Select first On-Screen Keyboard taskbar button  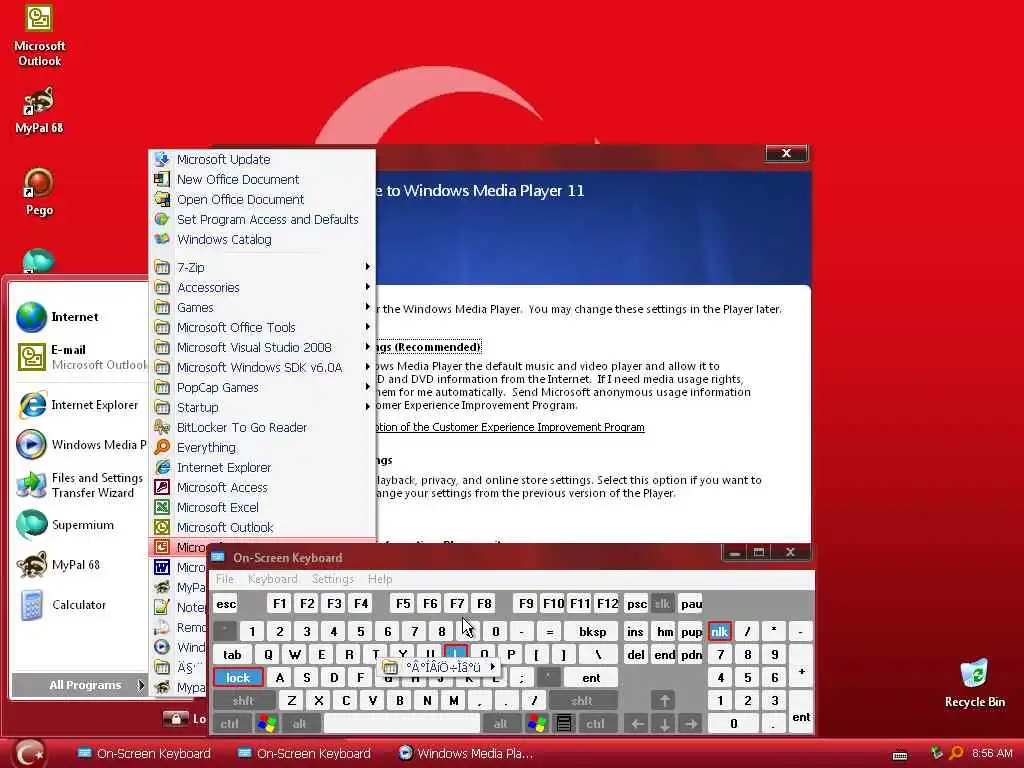click(x=144, y=754)
